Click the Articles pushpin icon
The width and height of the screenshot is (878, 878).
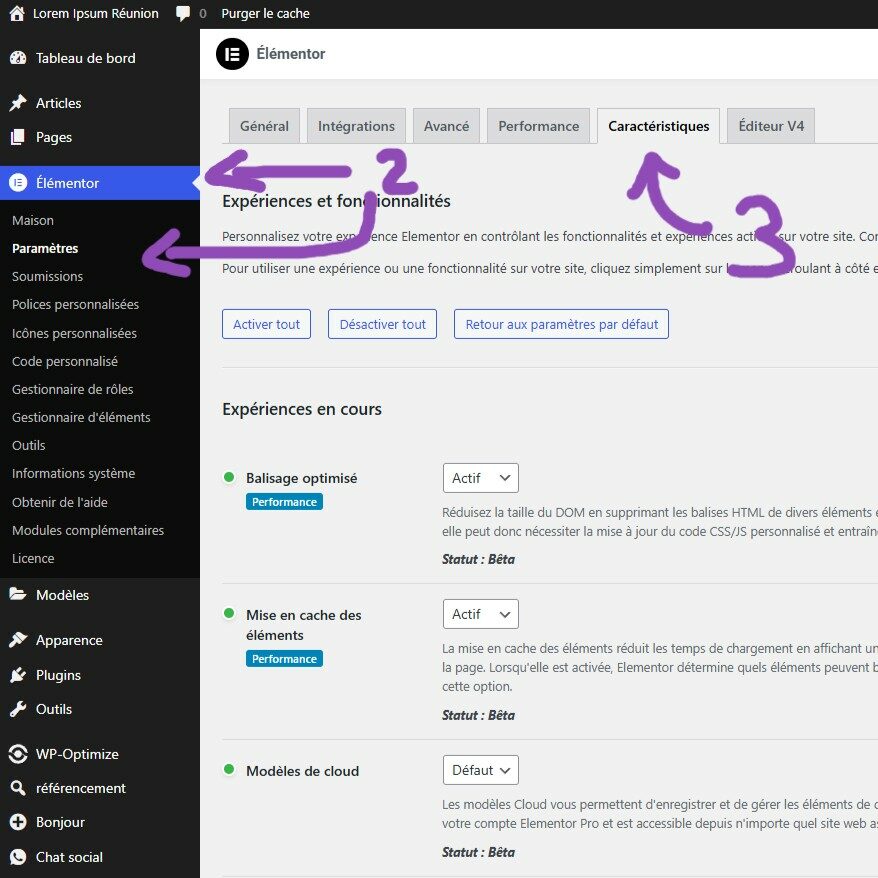coord(18,103)
